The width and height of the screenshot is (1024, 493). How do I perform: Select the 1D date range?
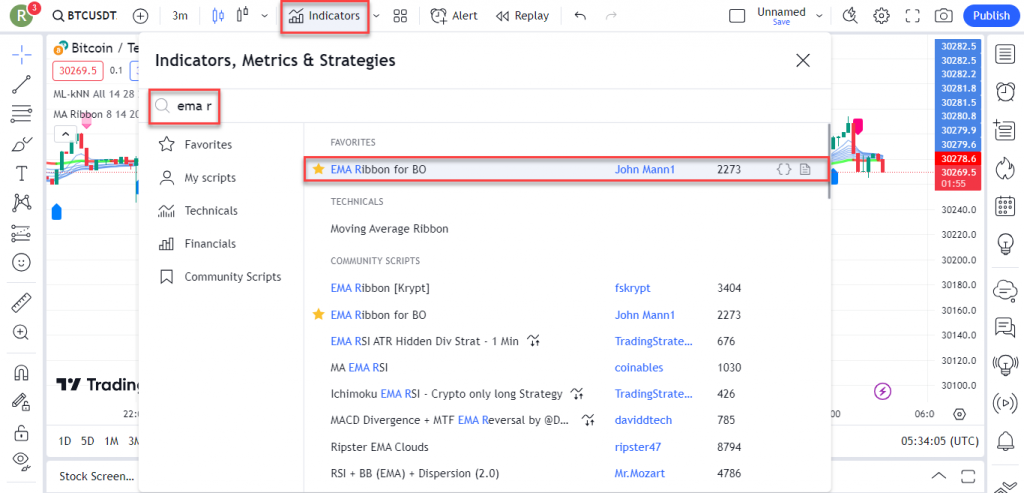pos(65,441)
